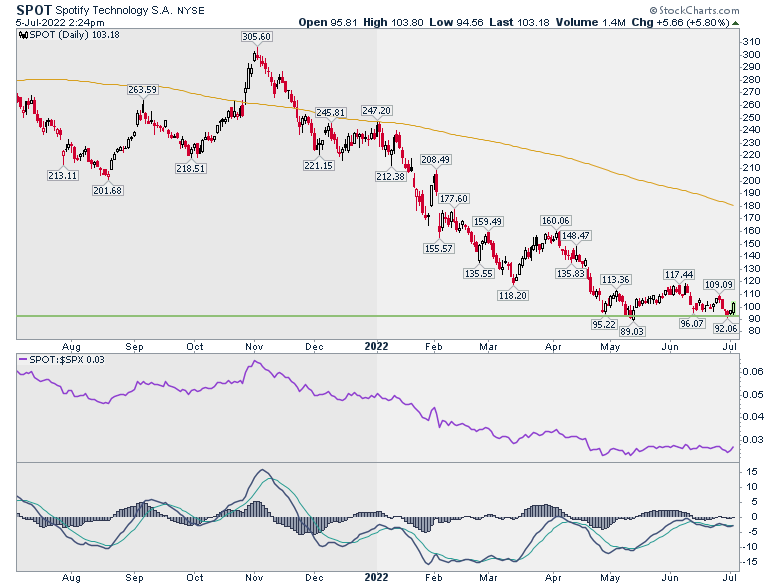This screenshot has width=780, height=586.
Task: Click the 201.68 low price label
Action: click(x=107, y=191)
